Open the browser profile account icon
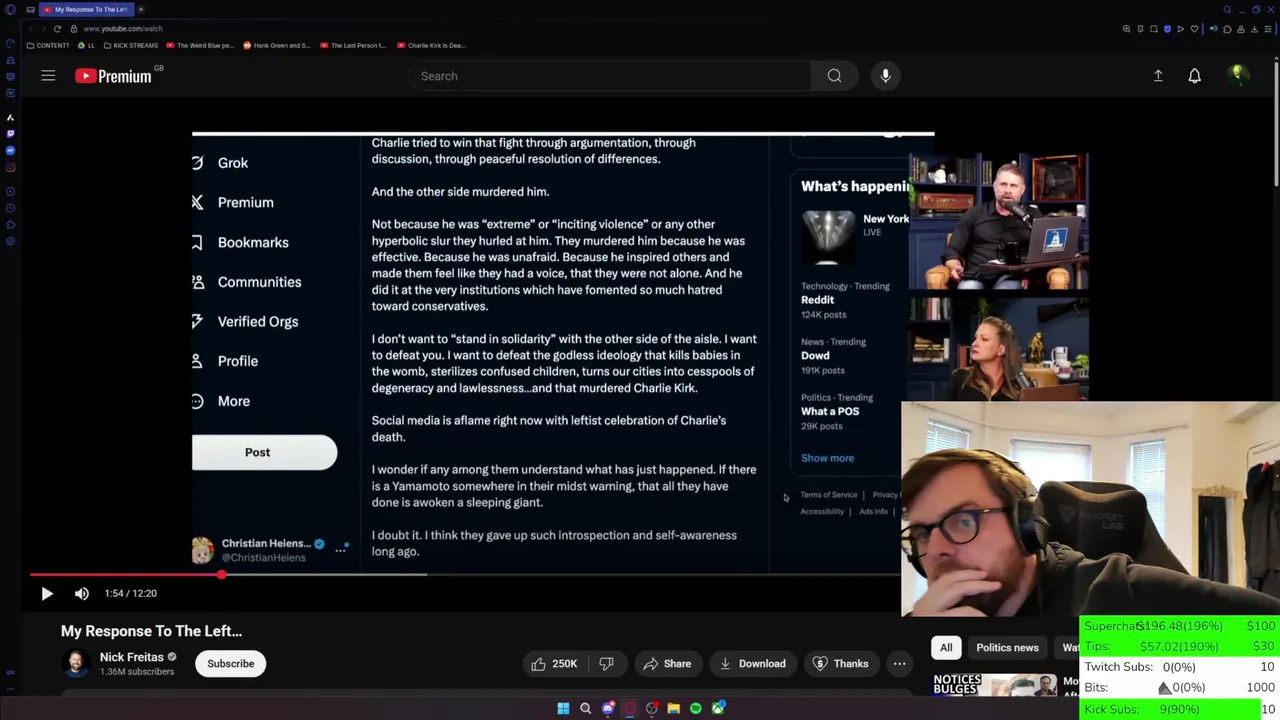The height and width of the screenshot is (720, 1280). coord(1241,29)
